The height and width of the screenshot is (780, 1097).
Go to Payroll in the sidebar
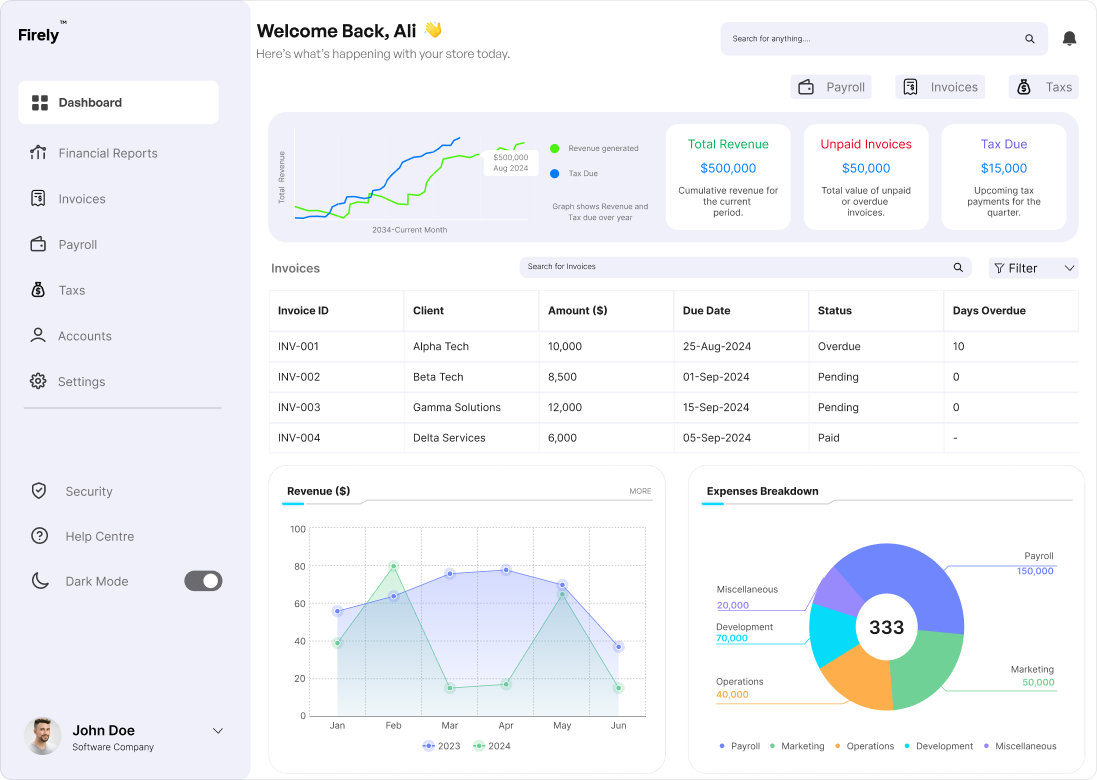(78, 245)
